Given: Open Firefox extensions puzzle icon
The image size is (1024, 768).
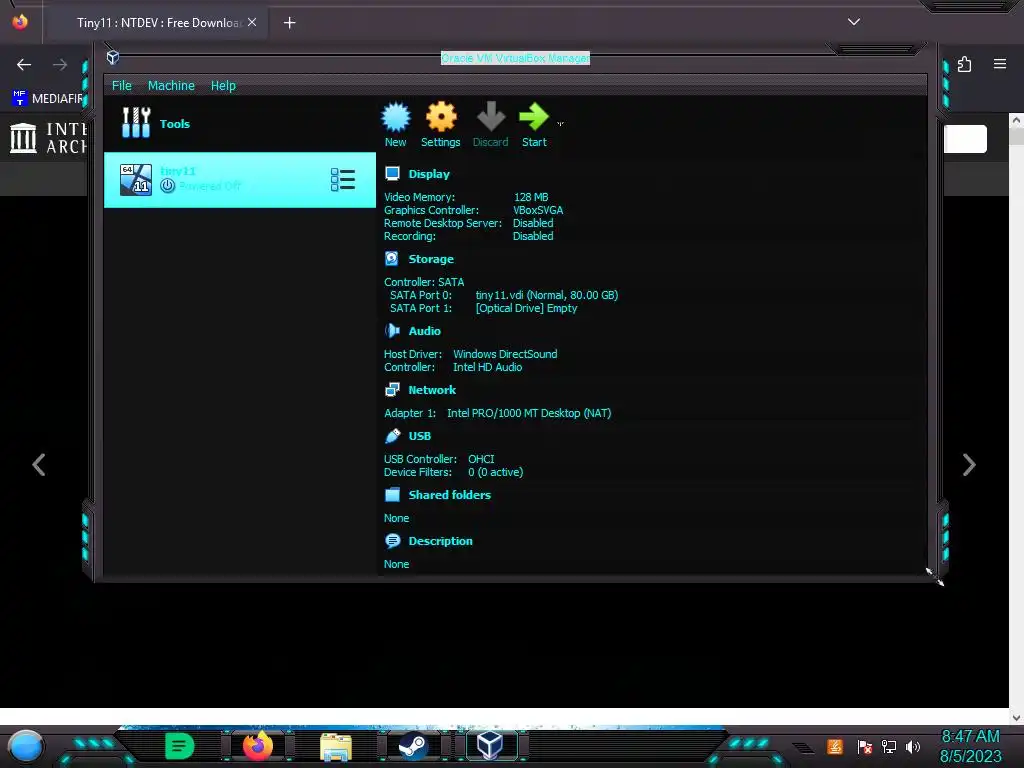Looking at the screenshot, I should coord(965,64).
